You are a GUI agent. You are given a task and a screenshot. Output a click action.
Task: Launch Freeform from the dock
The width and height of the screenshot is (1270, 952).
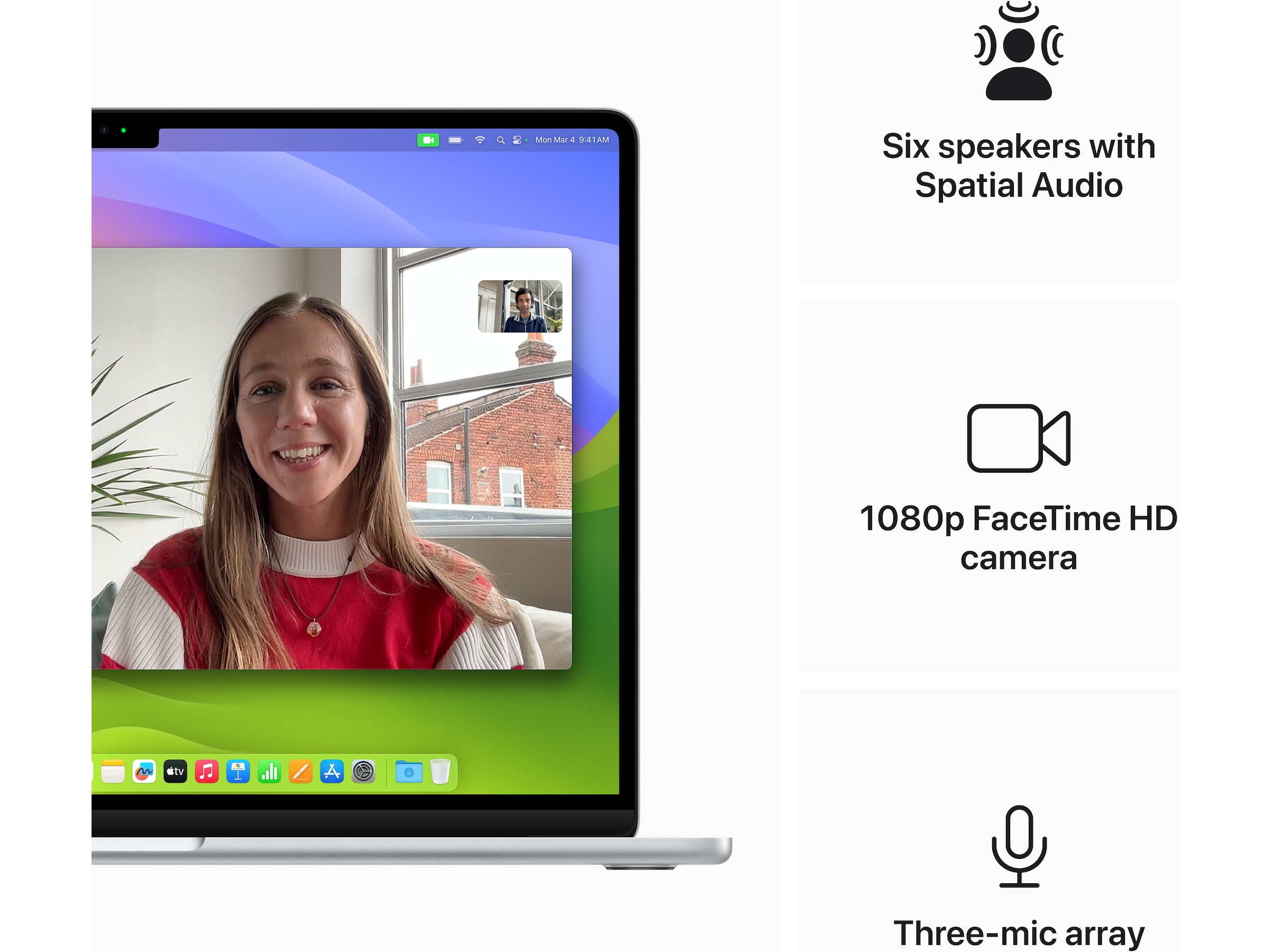click(144, 772)
